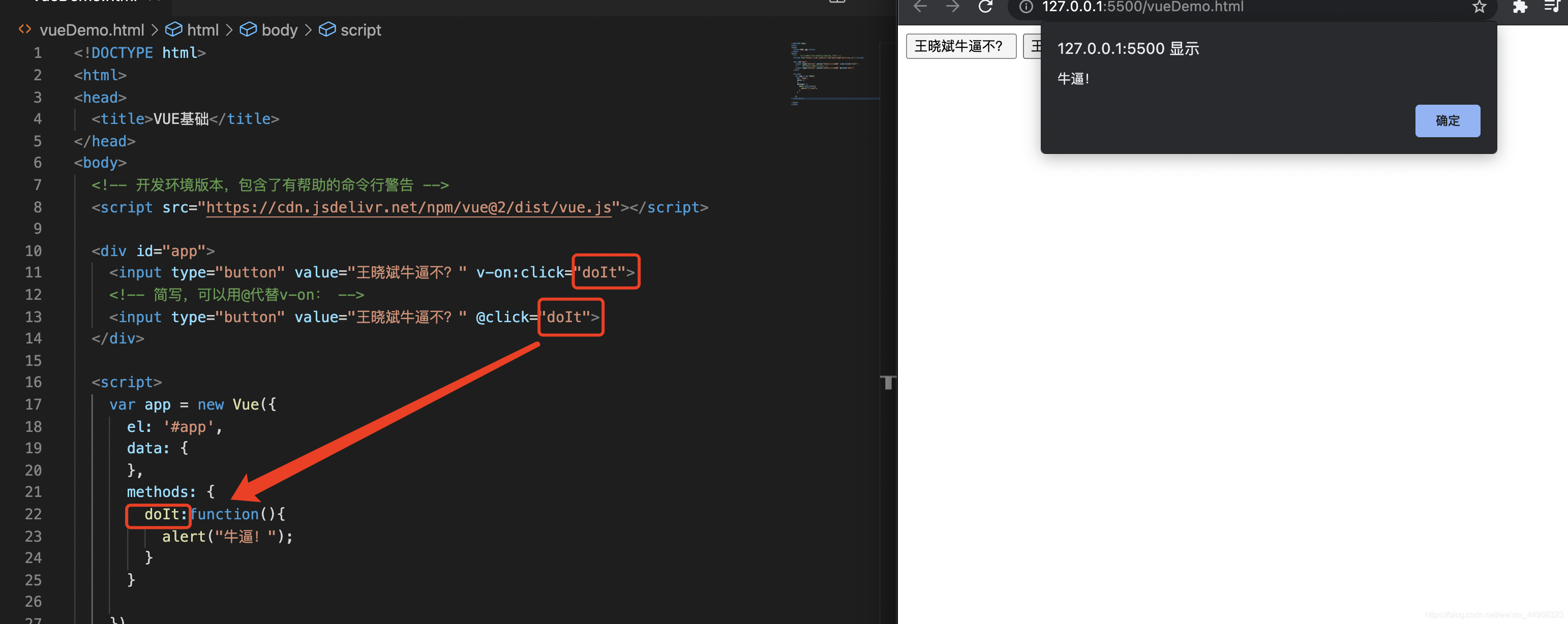This screenshot has height=624, width=1568.
Task: Reload the page with the refresh icon
Action: [x=985, y=7]
